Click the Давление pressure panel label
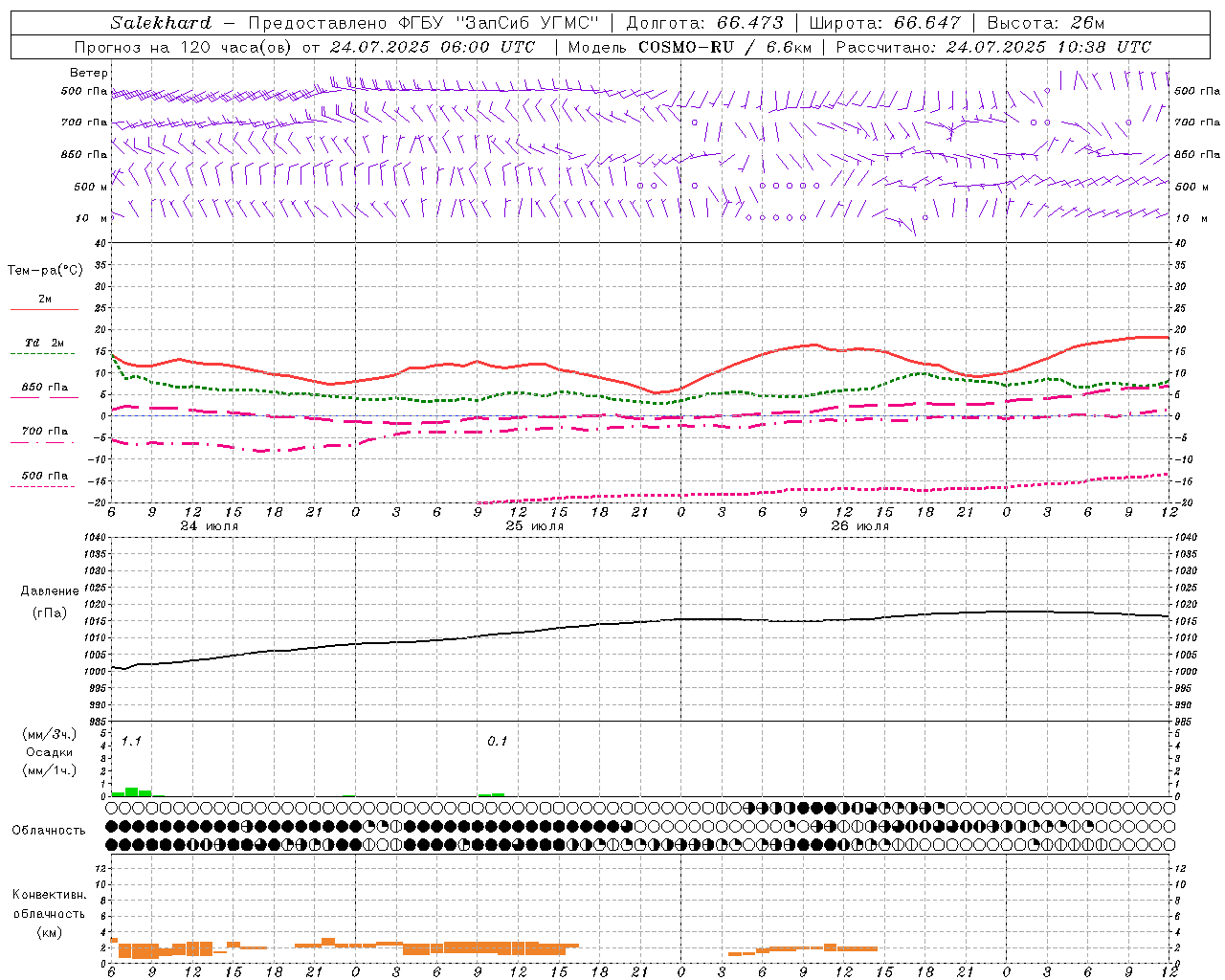This screenshot has width=1225, height=980. (x=50, y=591)
